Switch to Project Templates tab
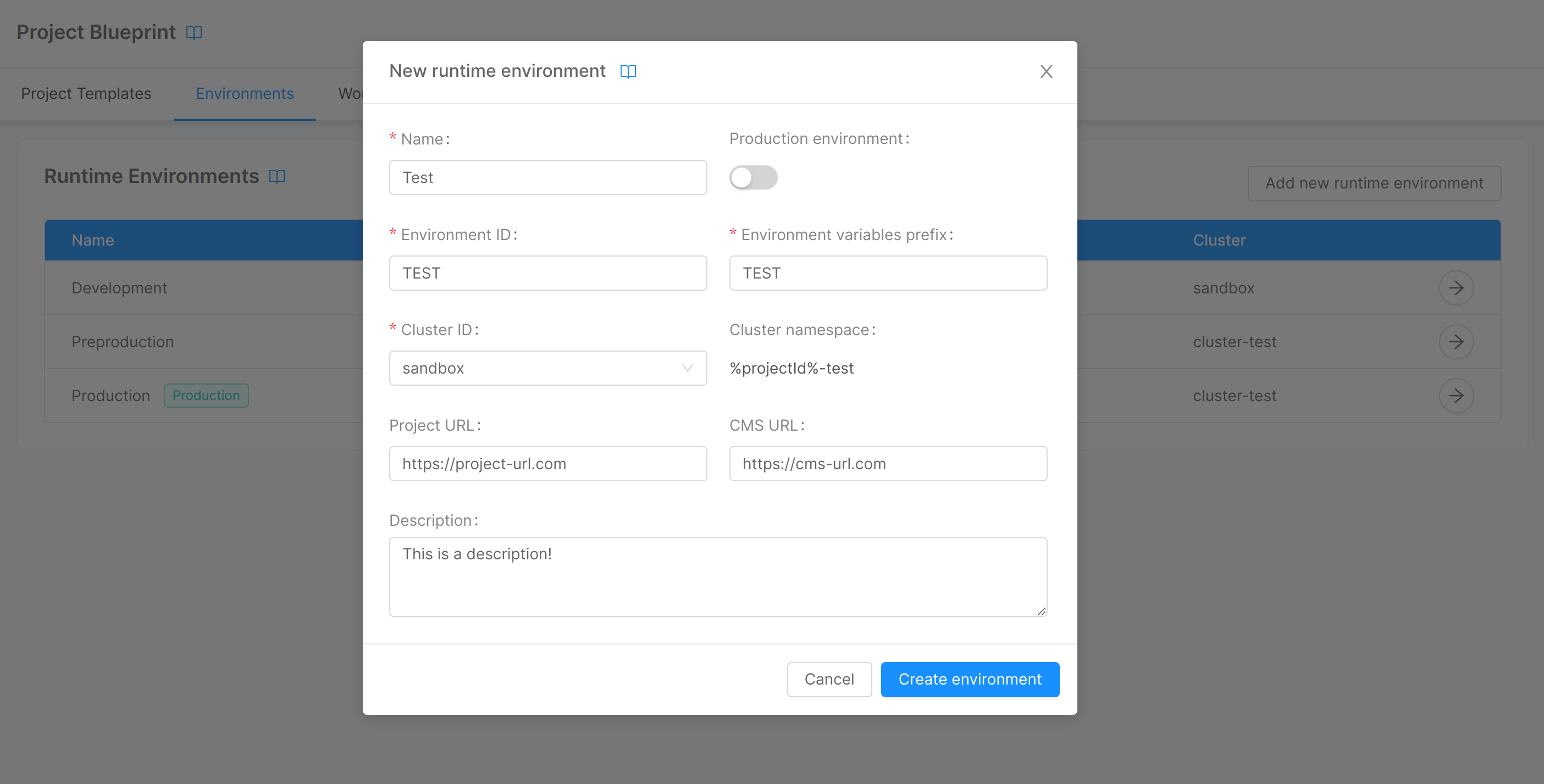Screen dimensions: 1544x784 [86, 94]
